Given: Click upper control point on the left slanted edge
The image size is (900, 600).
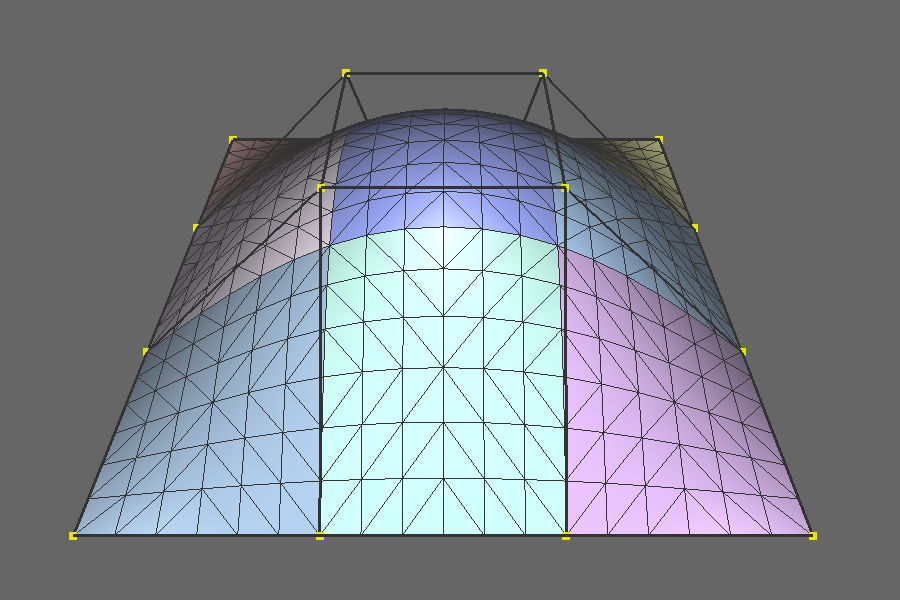Looking at the screenshot, I should pyautogui.click(x=196, y=227).
